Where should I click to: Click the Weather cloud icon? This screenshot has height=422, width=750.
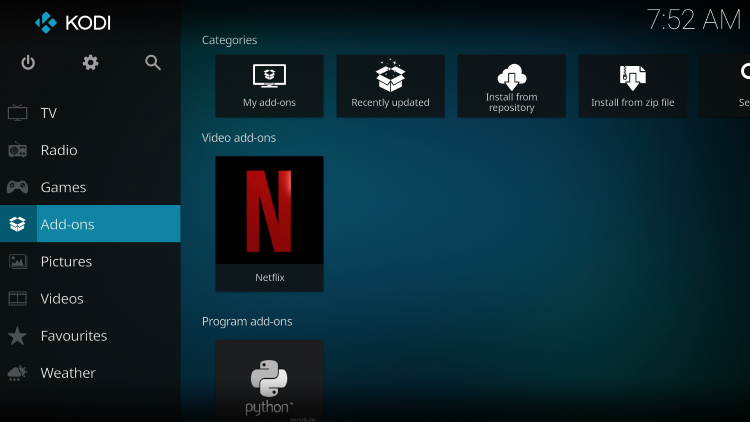click(x=18, y=373)
